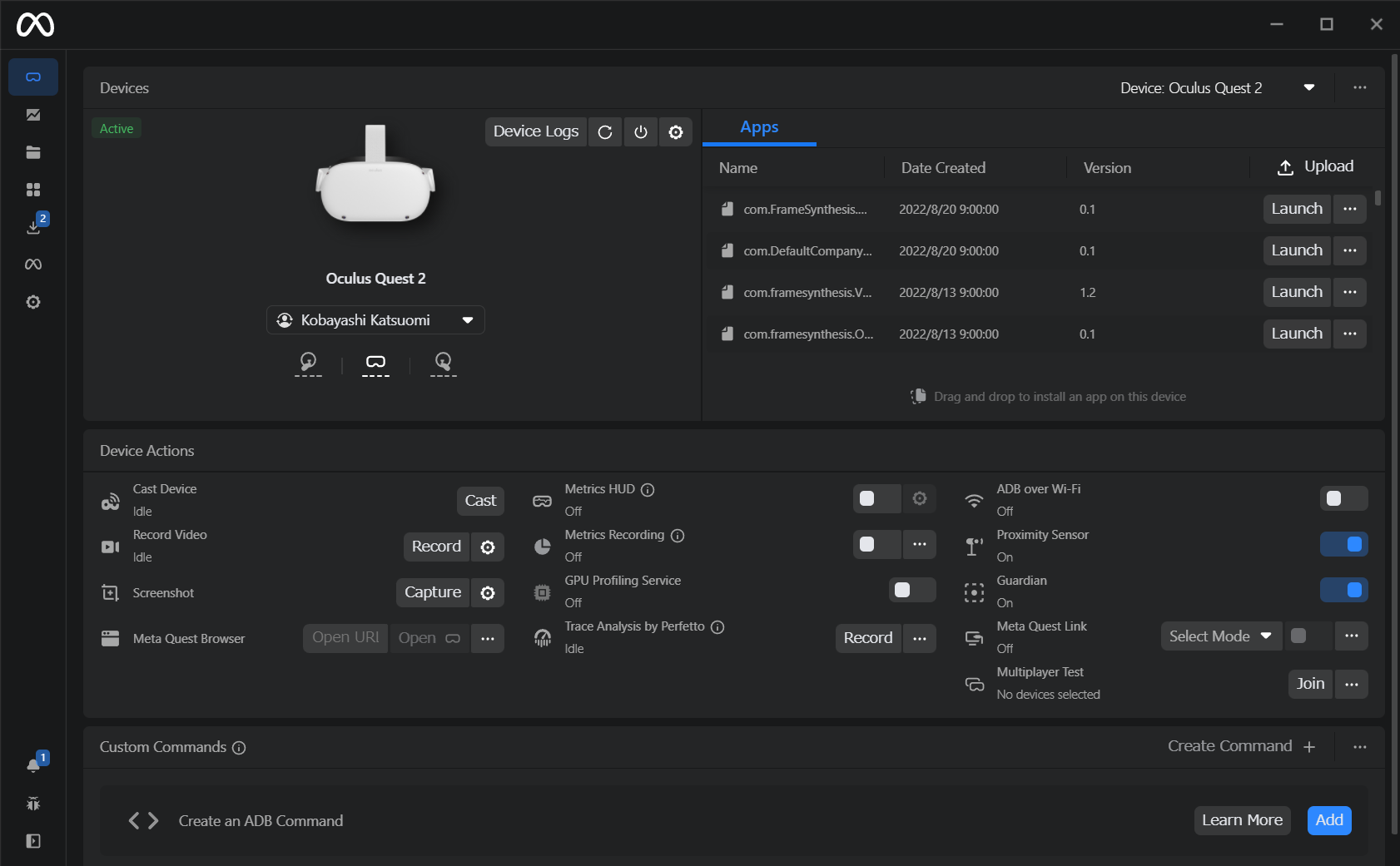Record a Perfetto trace analysis

[x=868, y=638]
